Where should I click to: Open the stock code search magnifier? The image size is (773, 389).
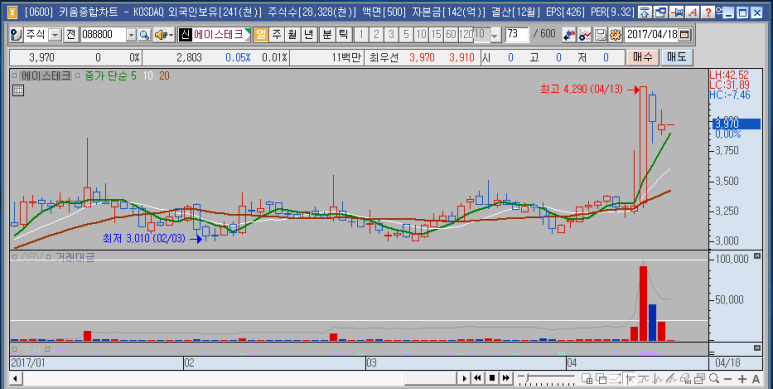[x=144, y=35]
